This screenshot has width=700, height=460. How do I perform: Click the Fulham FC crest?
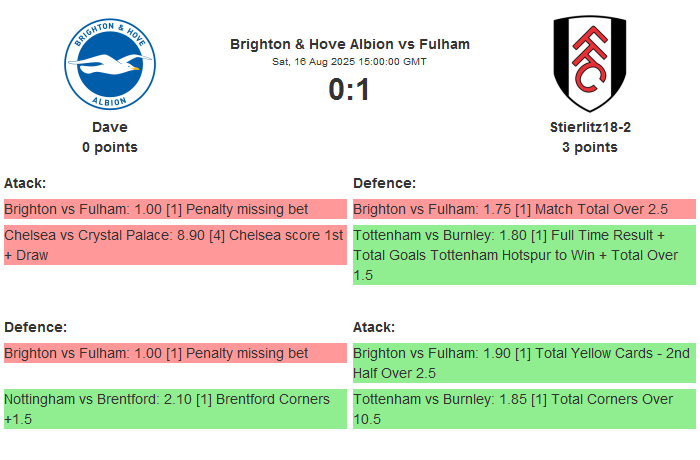pyautogui.click(x=589, y=63)
